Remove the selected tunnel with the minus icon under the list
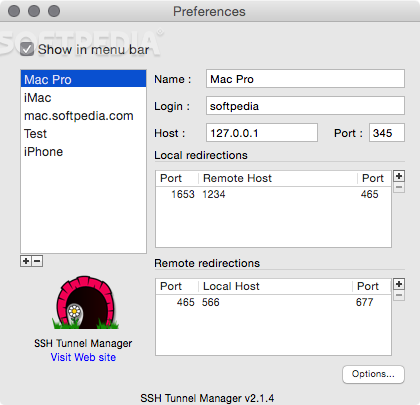420x405 pixels. pyautogui.click(x=37, y=261)
